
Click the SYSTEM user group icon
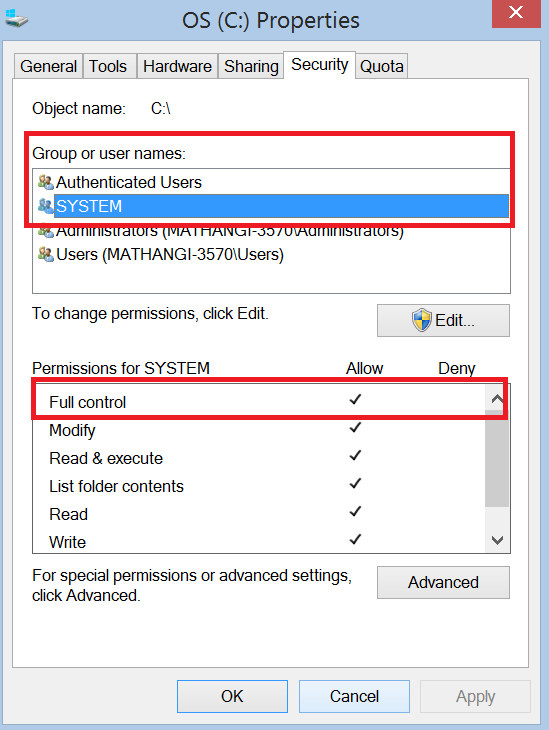tap(46, 206)
